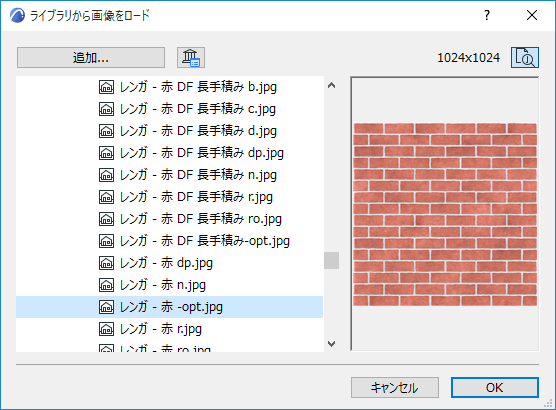Viewport: 556px width, 410px height.
Task: Click file icon beside 長手積み d.jpg
Action: pyautogui.click(x=106, y=131)
